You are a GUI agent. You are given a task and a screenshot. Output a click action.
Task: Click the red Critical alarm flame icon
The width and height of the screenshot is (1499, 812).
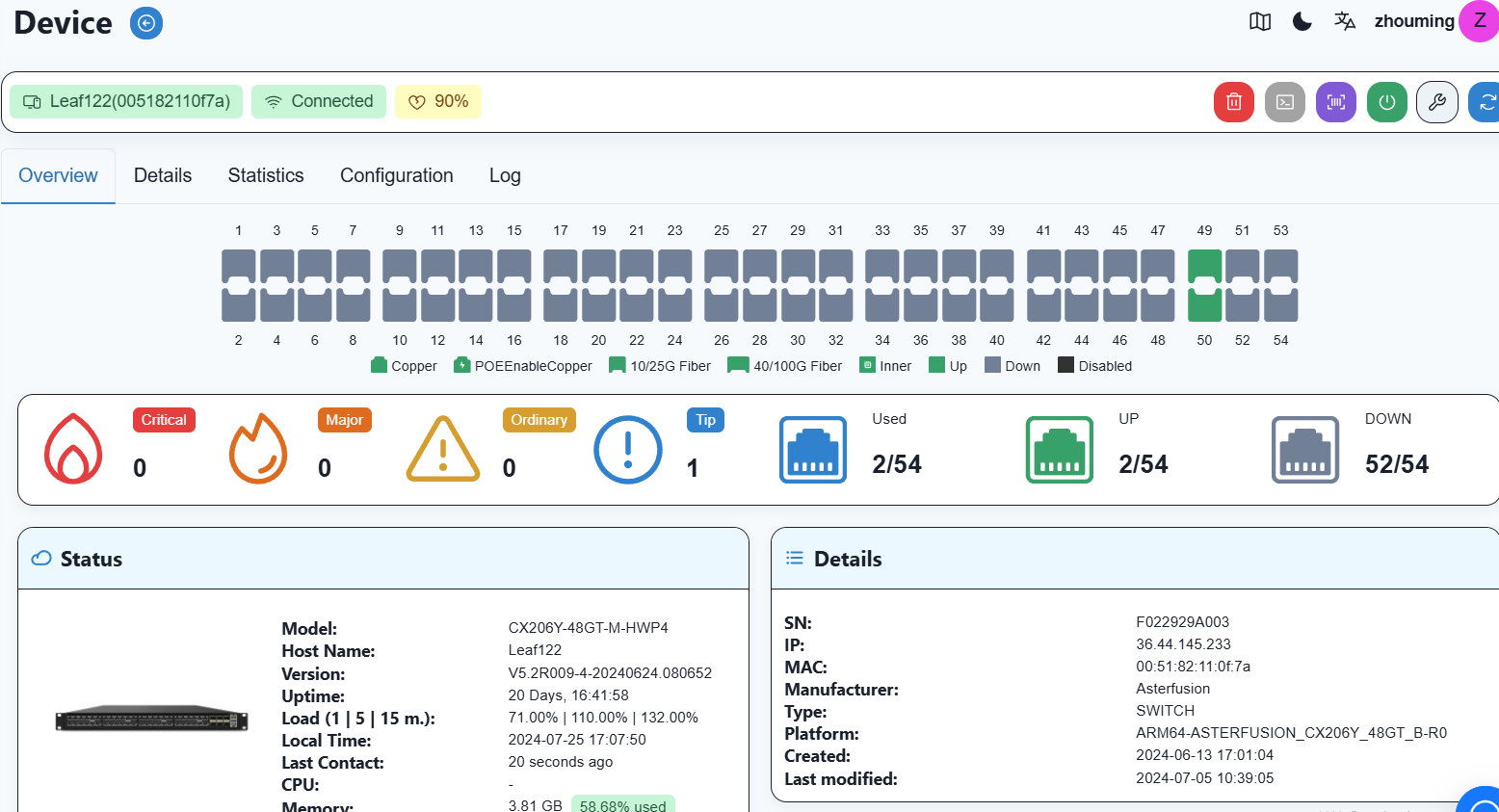tap(73, 448)
